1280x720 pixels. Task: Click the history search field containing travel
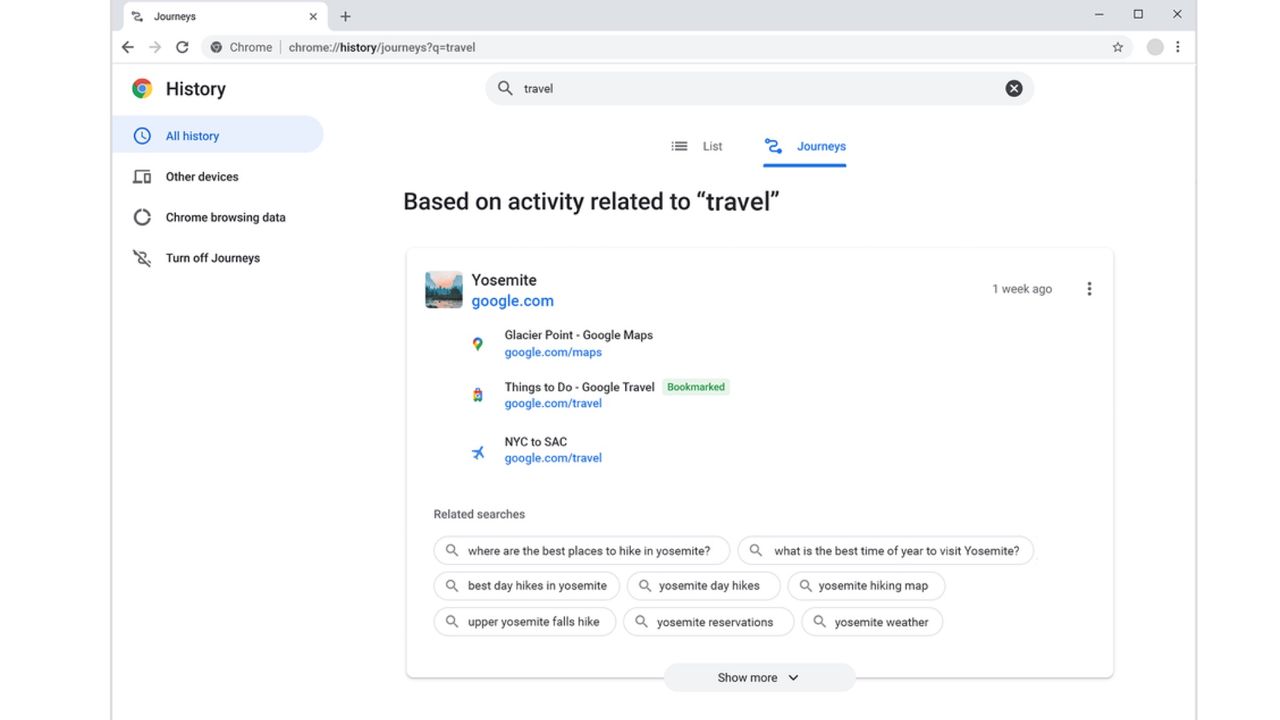click(759, 89)
